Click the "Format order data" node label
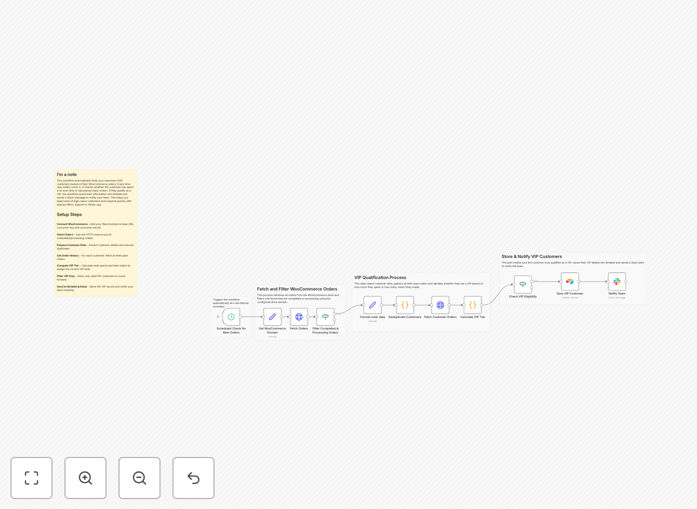 pyautogui.click(x=373, y=317)
